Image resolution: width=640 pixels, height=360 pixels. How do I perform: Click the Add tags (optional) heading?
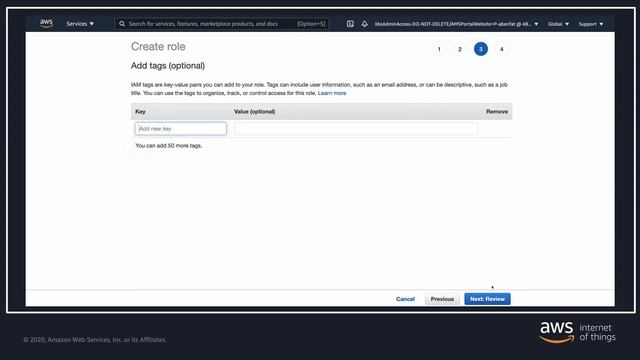168,66
